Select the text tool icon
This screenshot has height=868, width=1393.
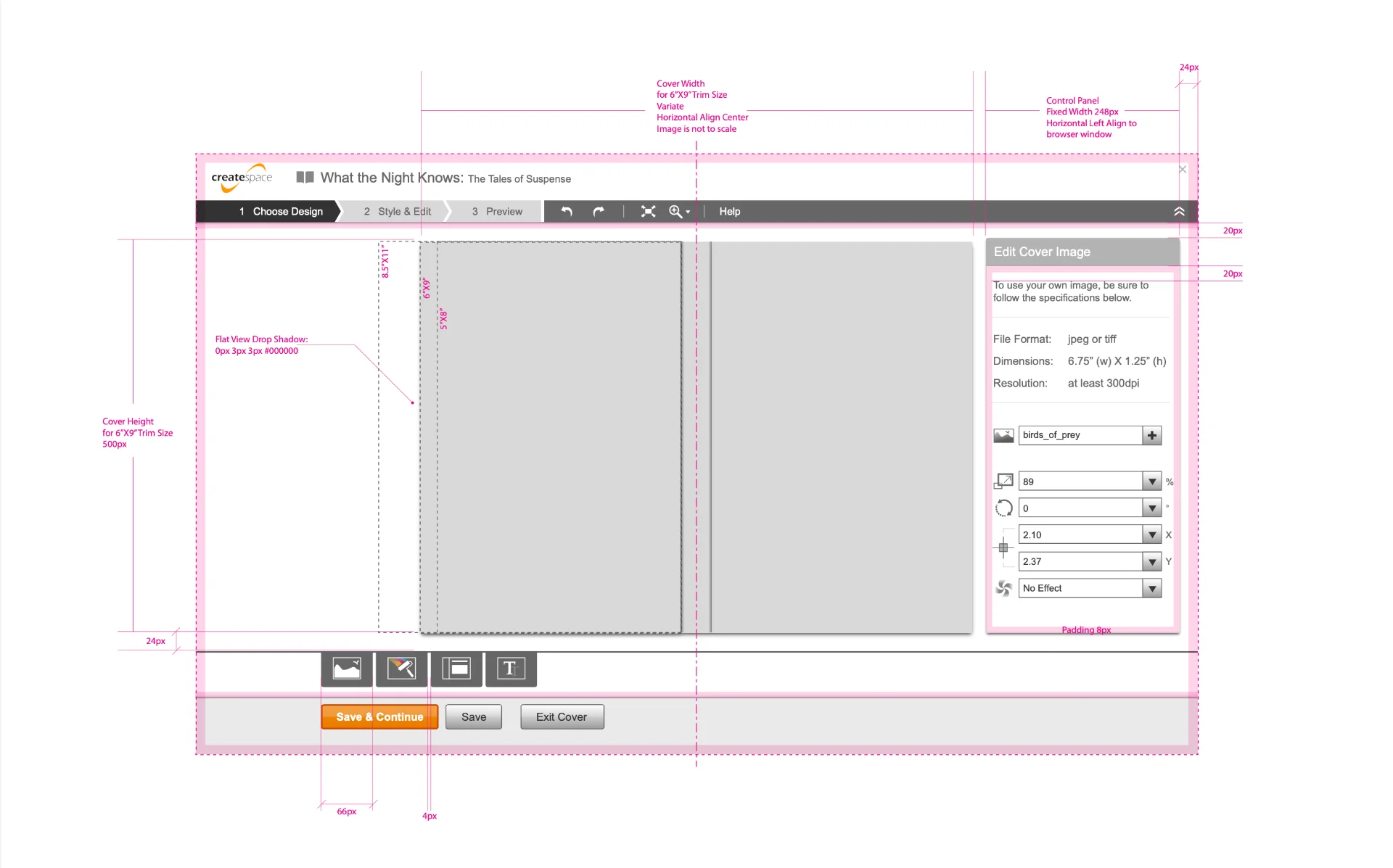(x=511, y=669)
